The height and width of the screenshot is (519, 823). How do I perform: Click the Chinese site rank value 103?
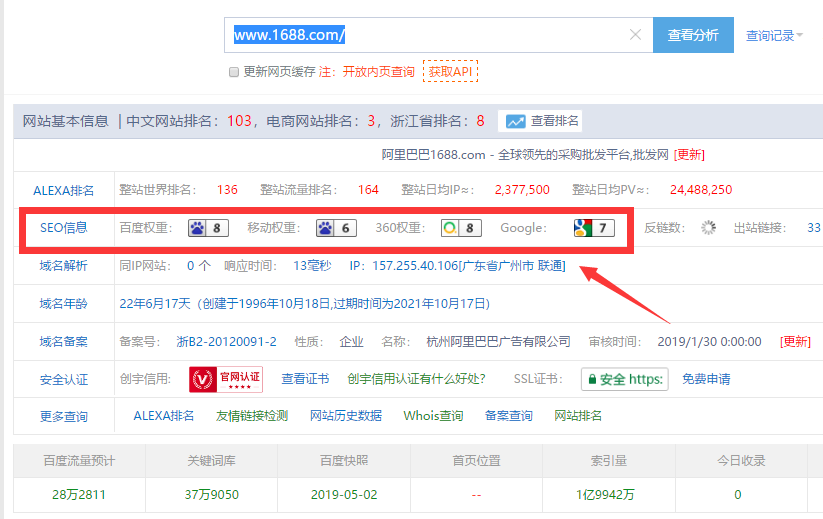tap(239, 121)
